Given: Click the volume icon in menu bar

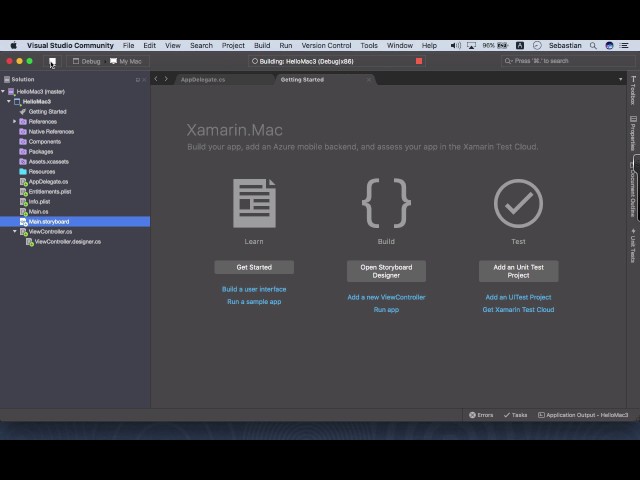Looking at the screenshot, I should tap(455, 45).
